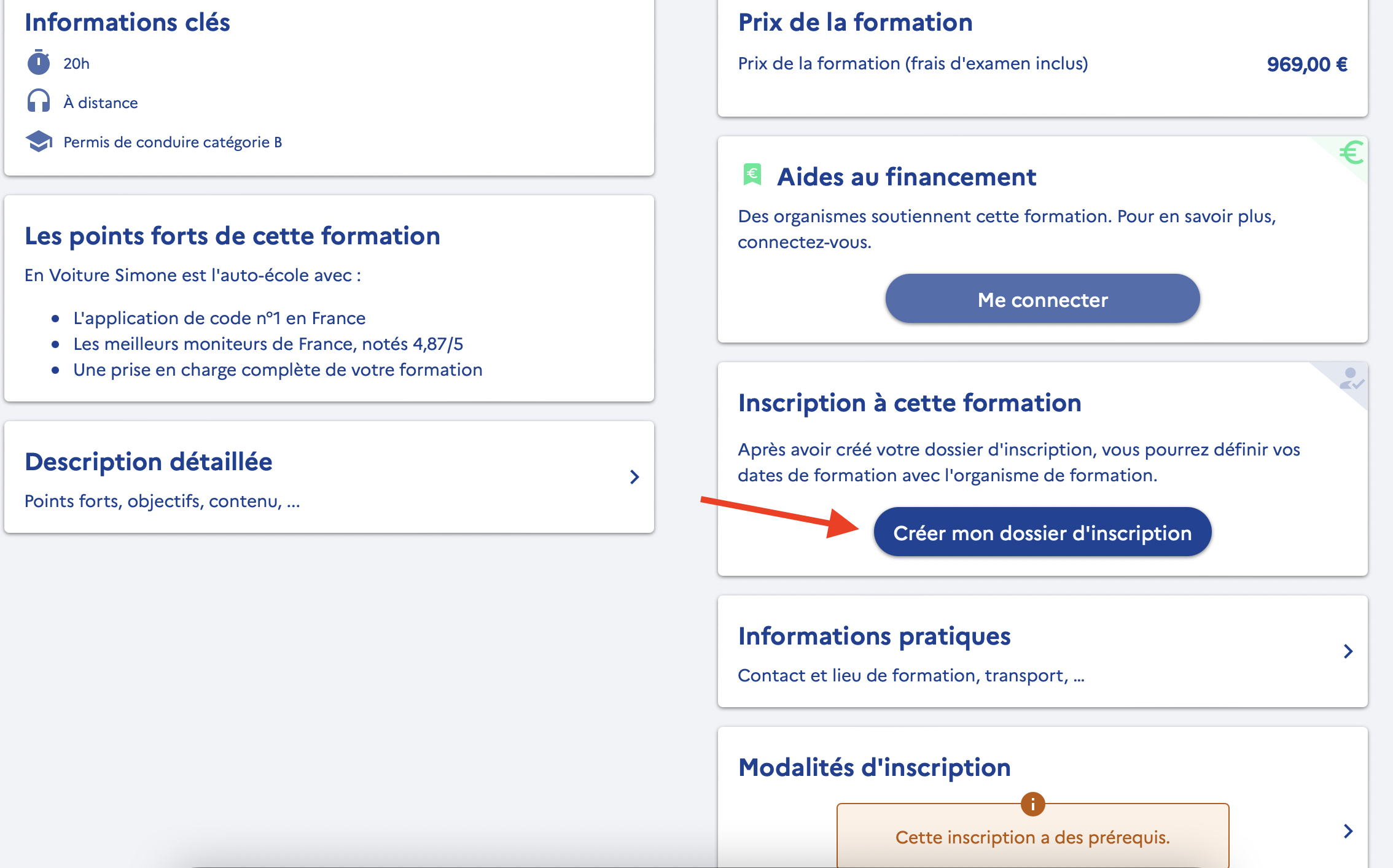Screen dimensions: 1393x868
Task: Open the Informations pratiques heading
Action: pos(874,636)
